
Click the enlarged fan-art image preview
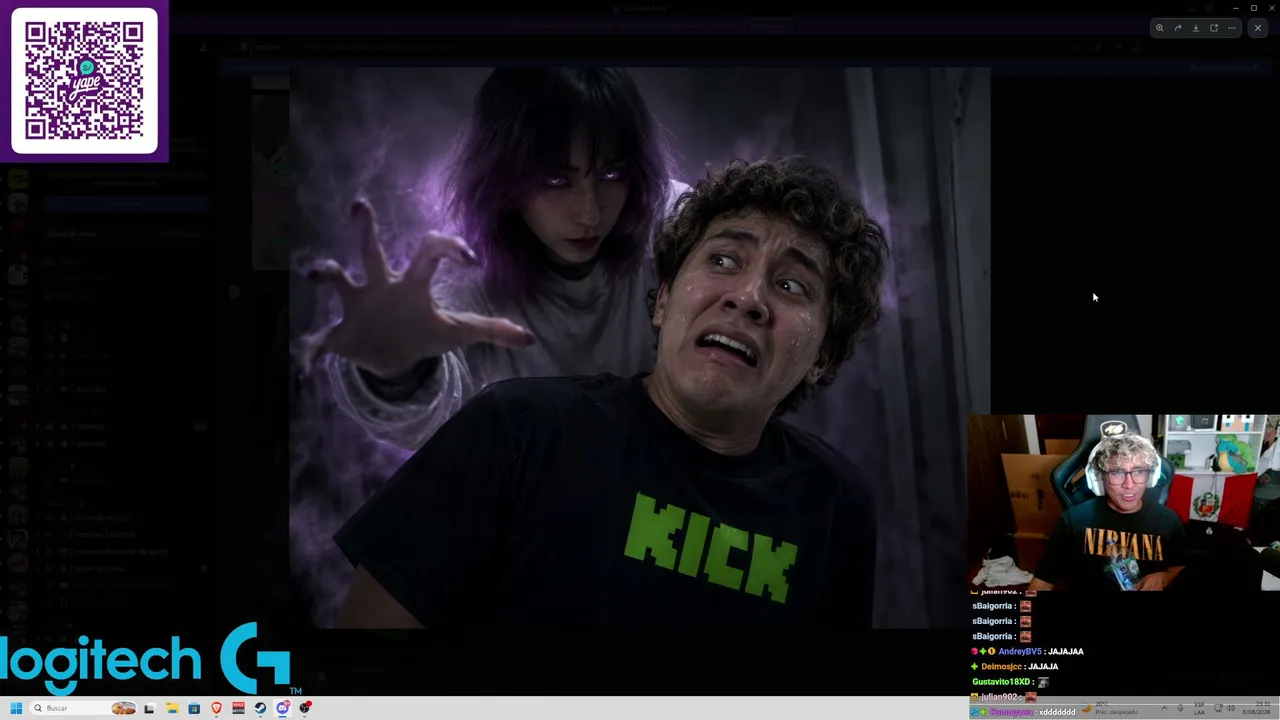point(640,348)
